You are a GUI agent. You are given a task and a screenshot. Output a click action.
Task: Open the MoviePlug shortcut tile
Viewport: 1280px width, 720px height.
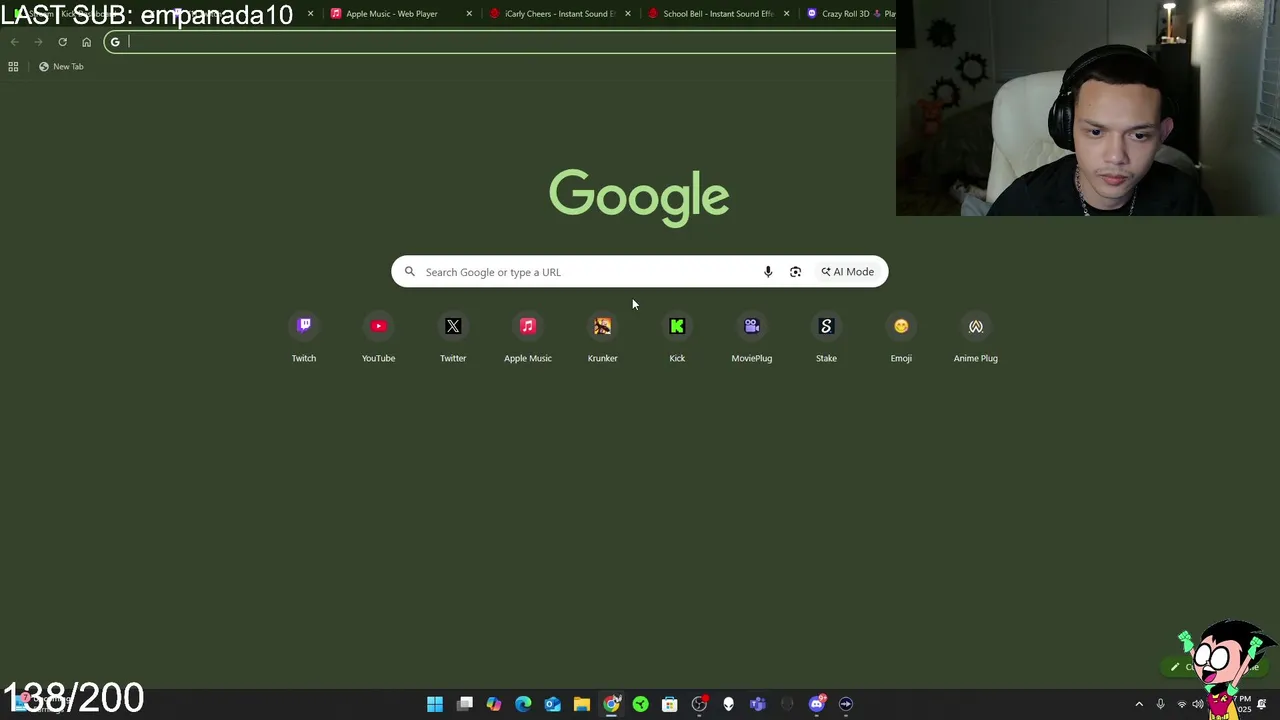[752, 338]
